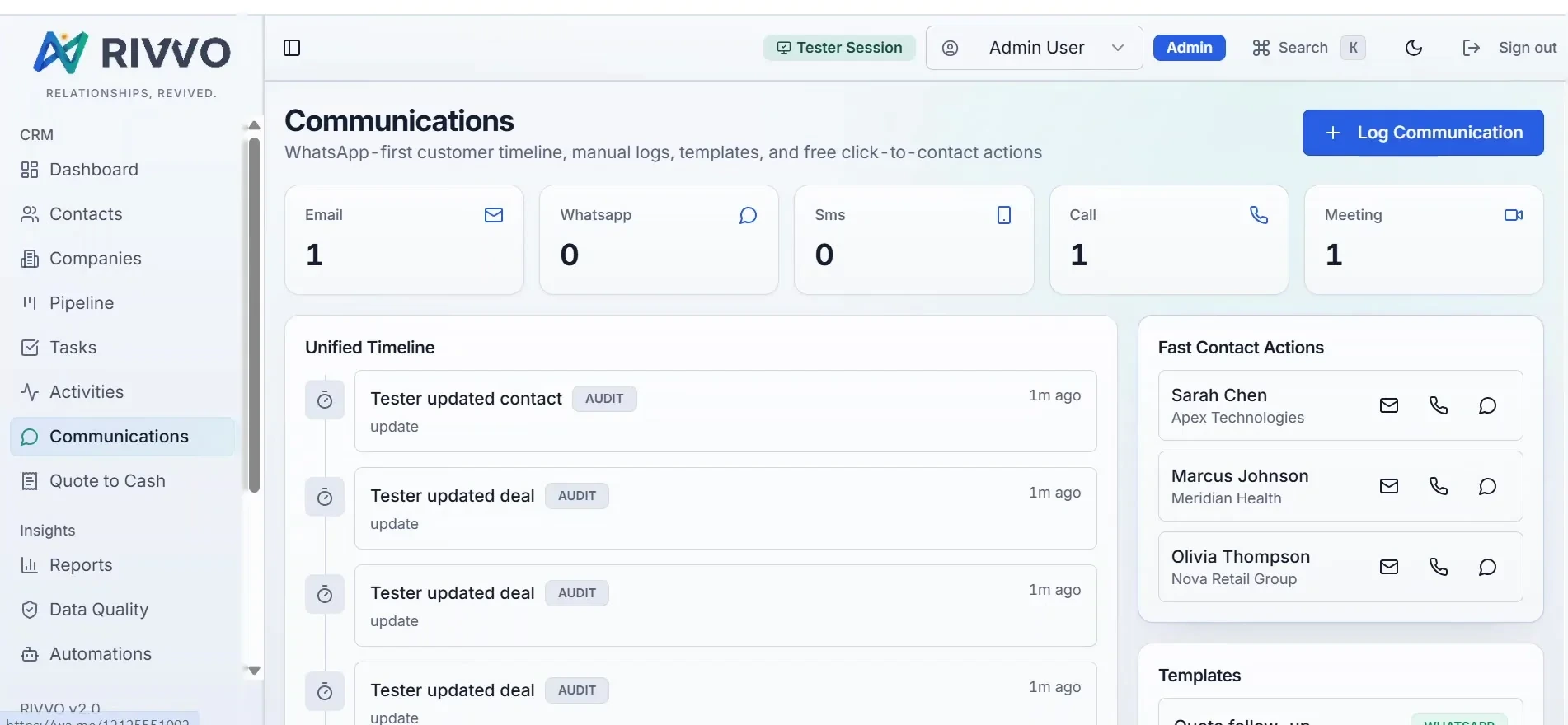Screen dimensions: 1568x725
Task: Open Reports under Insights
Action: click(x=124, y=565)
